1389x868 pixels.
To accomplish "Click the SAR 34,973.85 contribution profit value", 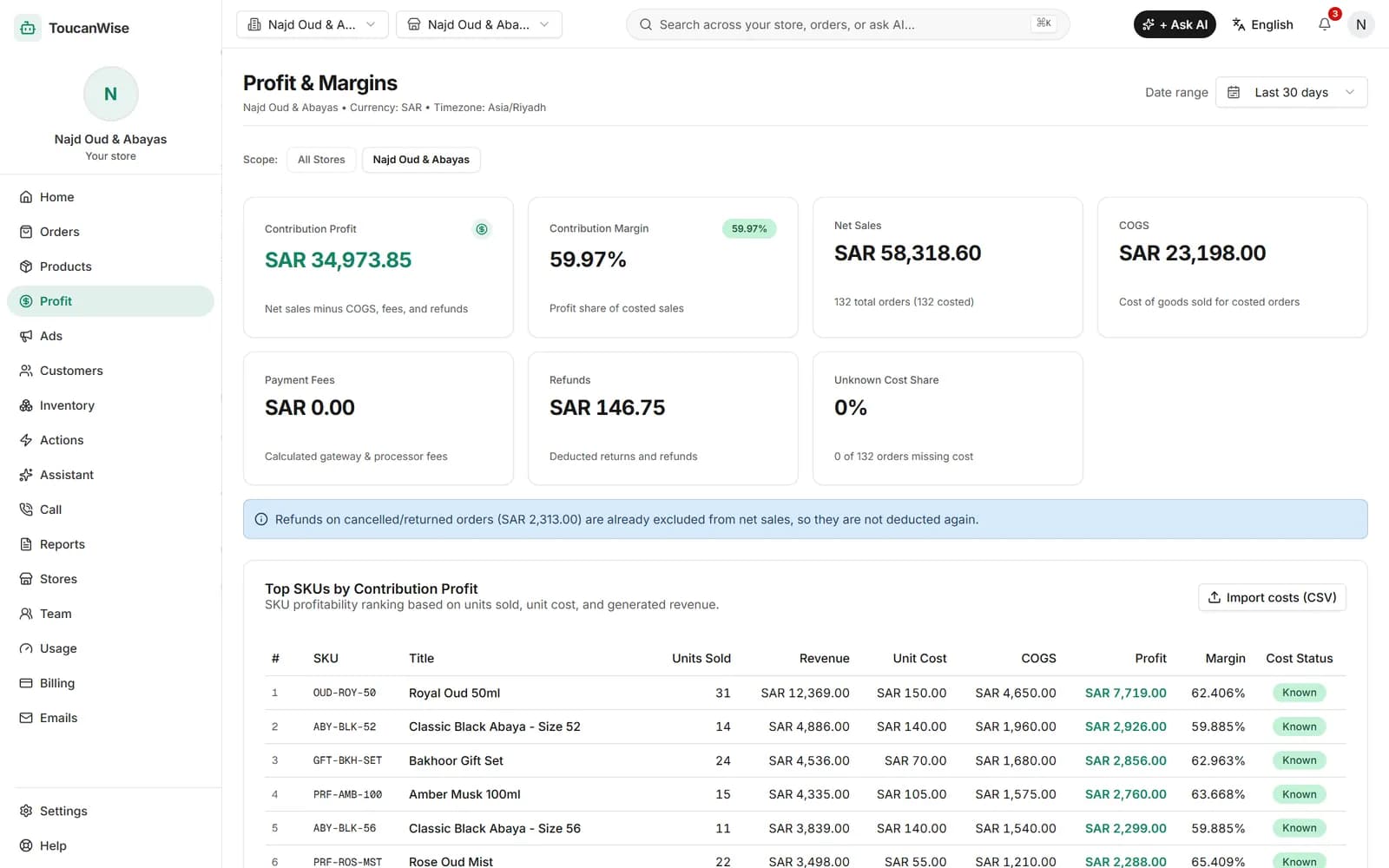I will point(339,260).
